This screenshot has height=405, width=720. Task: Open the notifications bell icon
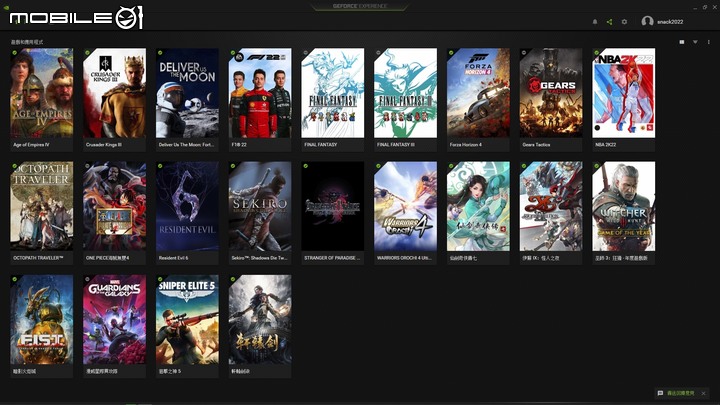coord(595,22)
